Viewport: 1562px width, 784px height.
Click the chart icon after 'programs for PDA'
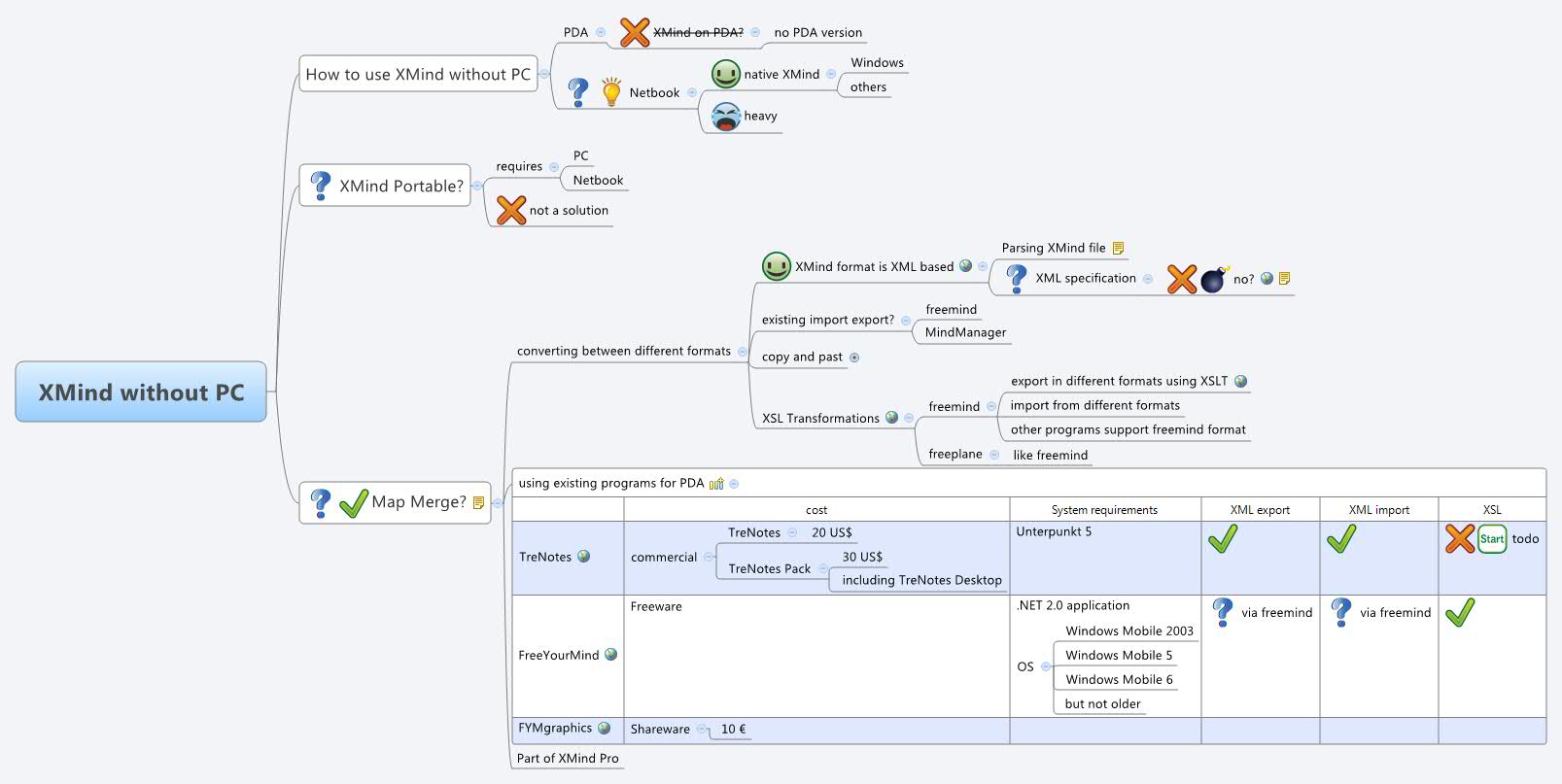pyautogui.click(x=716, y=484)
